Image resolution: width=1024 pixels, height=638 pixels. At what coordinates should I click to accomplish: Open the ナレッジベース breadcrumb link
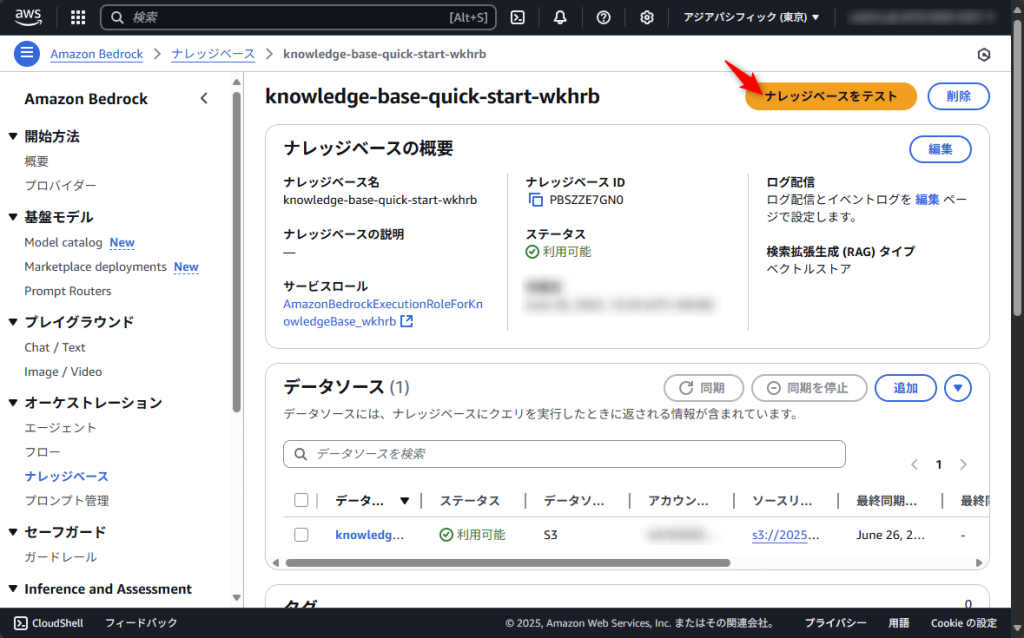[213, 54]
